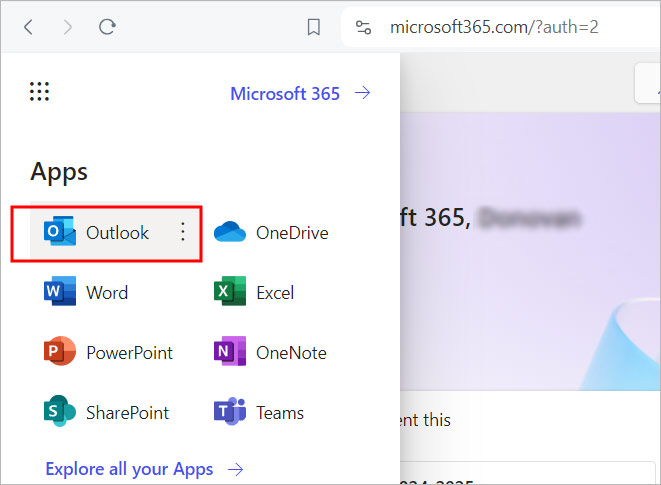Click the Excel label text
This screenshot has height=485, width=661.
click(275, 293)
